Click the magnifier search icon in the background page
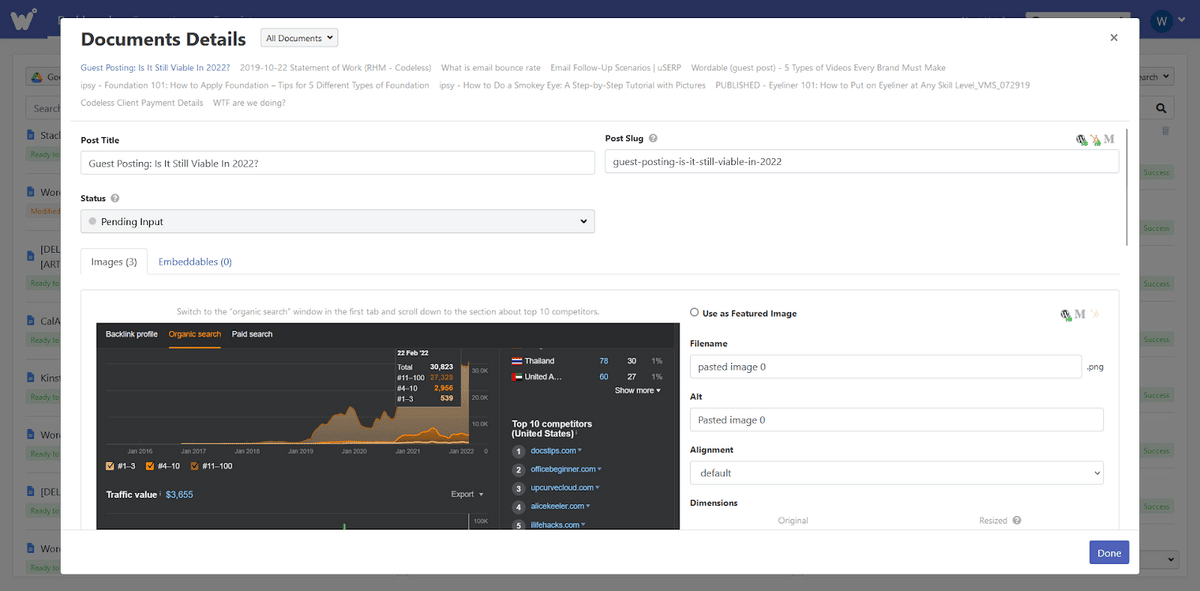This screenshot has height=591, width=1200. 1162,108
